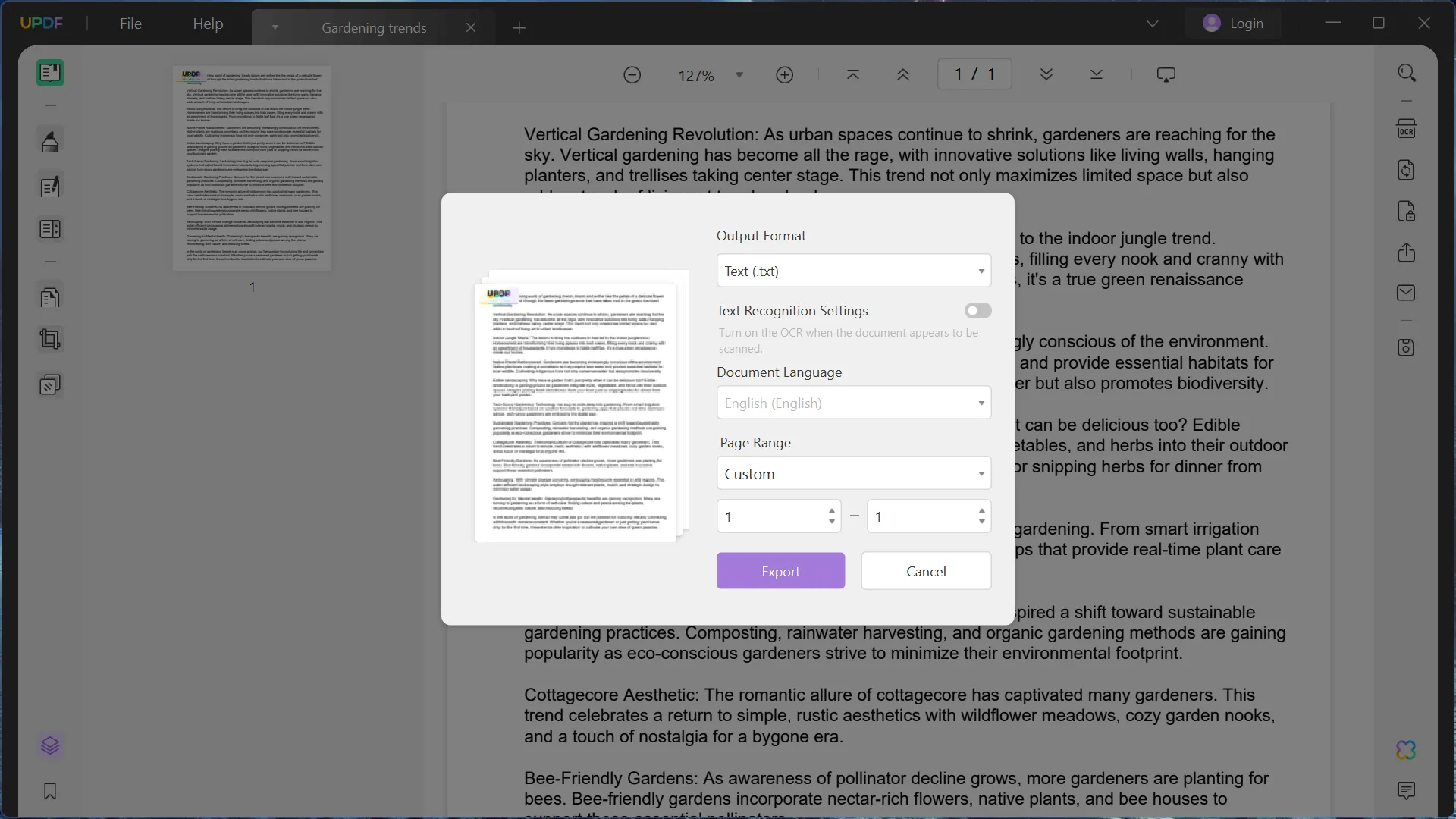Image resolution: width=1456 pixels, height=819 pixels.
Task: Adjust the end page stepper value
Action: point(980,510)
